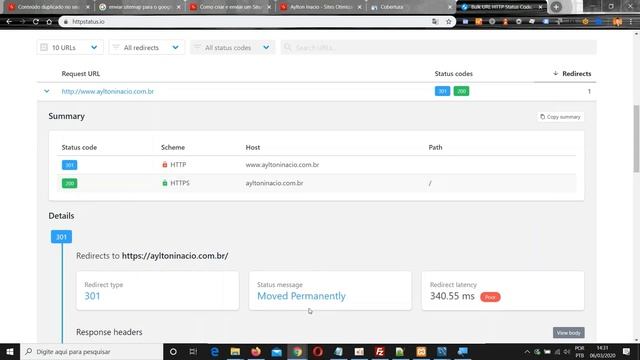Click the translate icon in address bar
Viewport: 640px width, 360px height.
[435, 22]
